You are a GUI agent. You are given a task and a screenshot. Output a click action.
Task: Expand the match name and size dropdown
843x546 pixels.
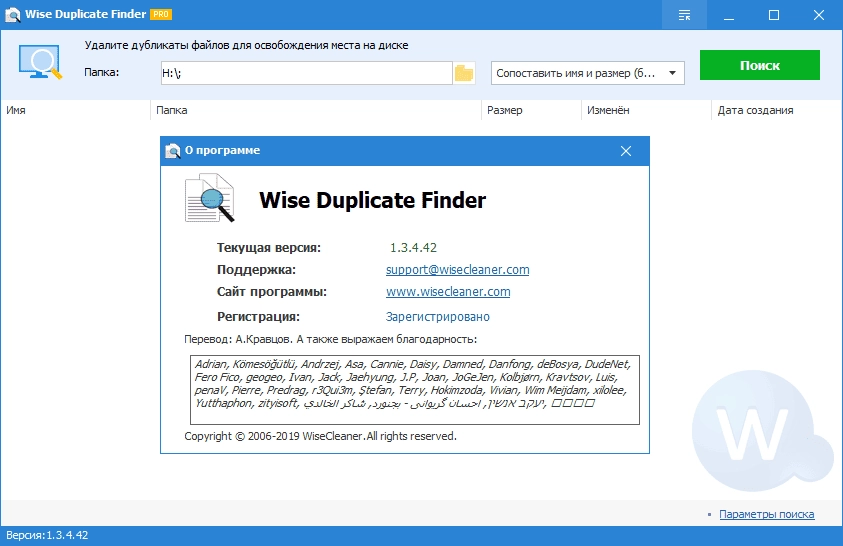point(587,73)
